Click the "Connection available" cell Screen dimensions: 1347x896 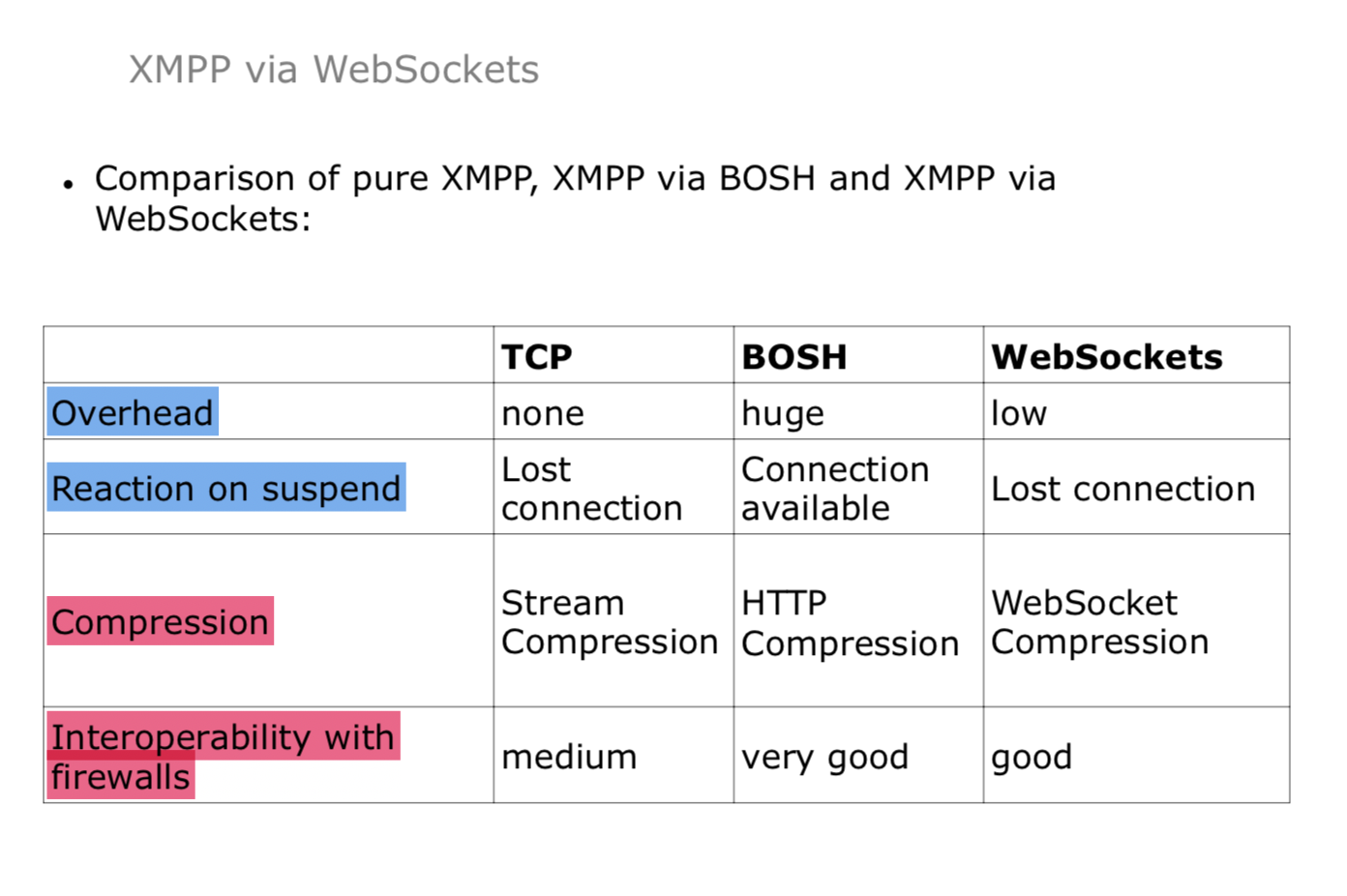[834, 488]
